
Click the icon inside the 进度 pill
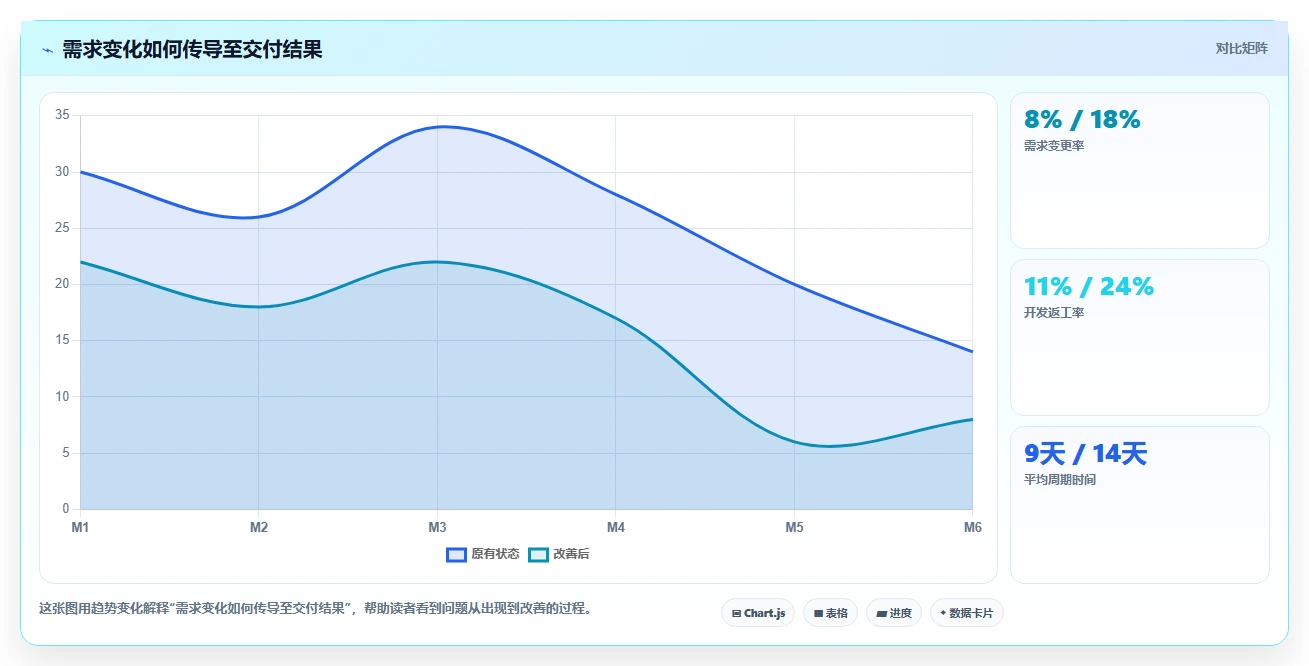pos(881,613)
